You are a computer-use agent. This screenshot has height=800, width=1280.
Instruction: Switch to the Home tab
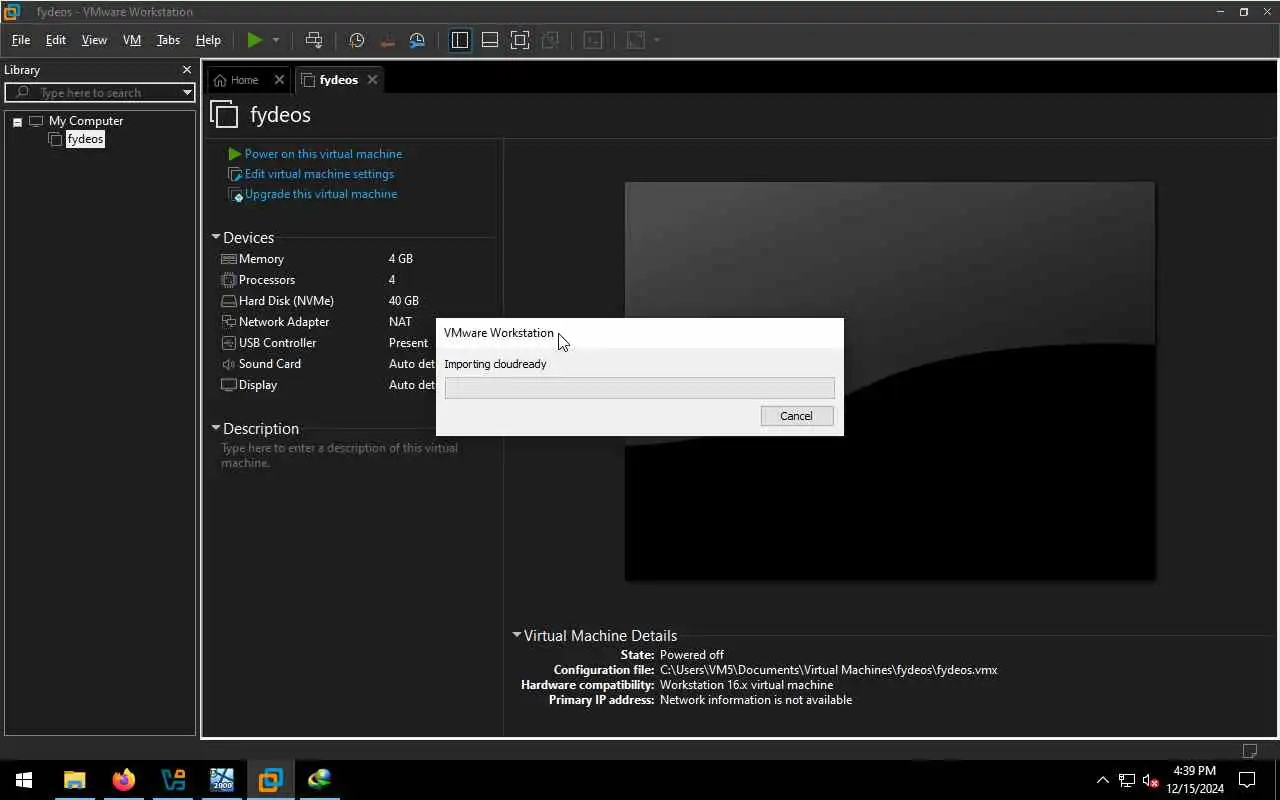244,80
